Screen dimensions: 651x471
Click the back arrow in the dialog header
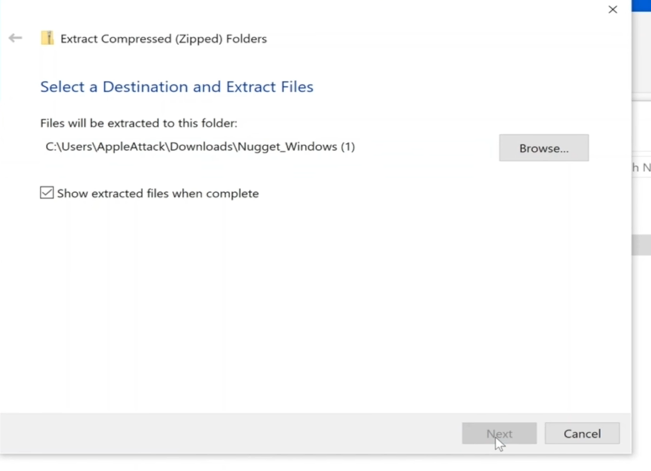coord(15,38)
